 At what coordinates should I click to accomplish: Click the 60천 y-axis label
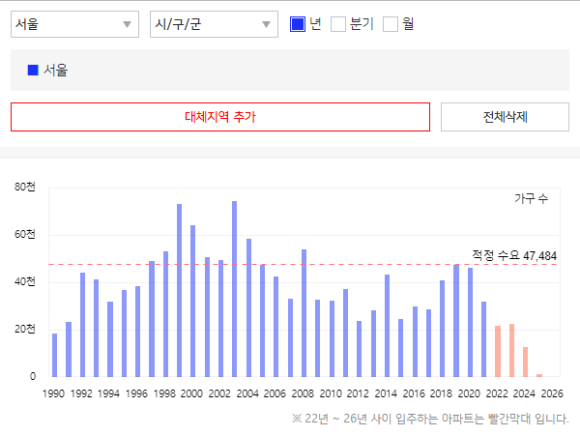point(25,234)
